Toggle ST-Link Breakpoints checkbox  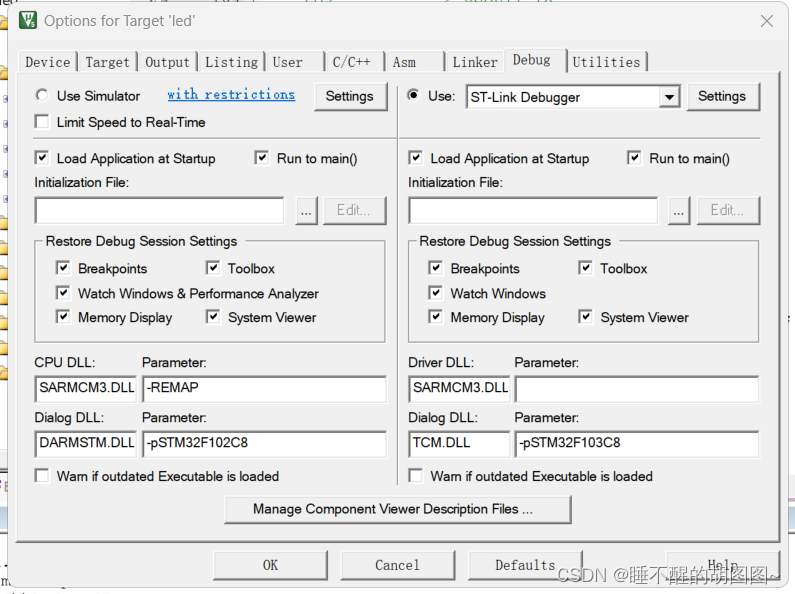pyautogui.click(x=435, y=268)
